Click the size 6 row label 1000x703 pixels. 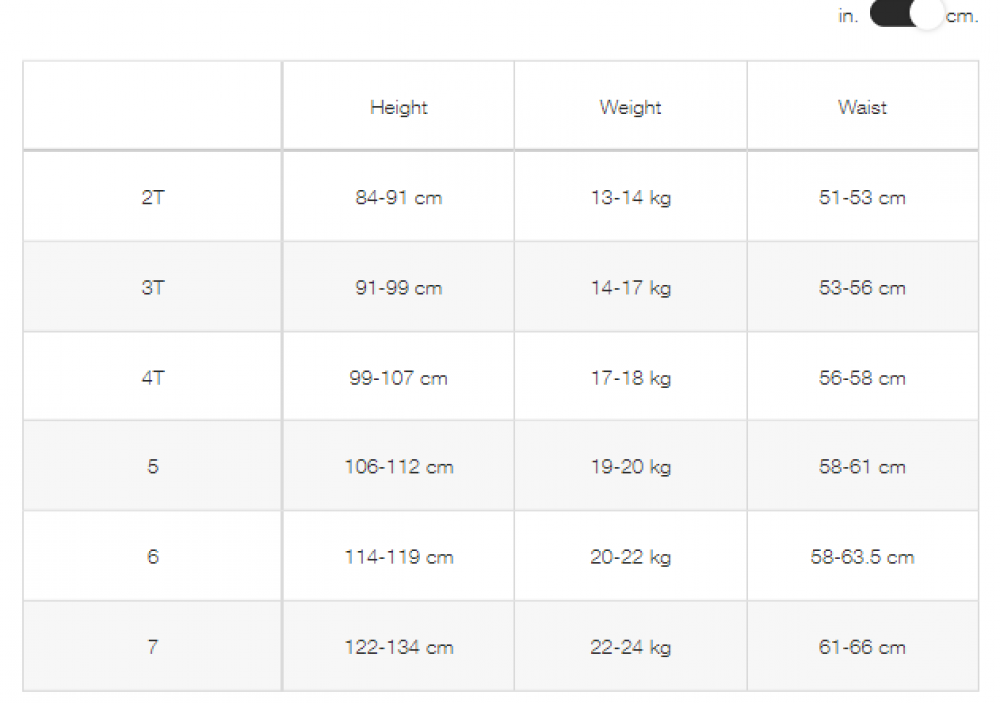pos(152,556)
